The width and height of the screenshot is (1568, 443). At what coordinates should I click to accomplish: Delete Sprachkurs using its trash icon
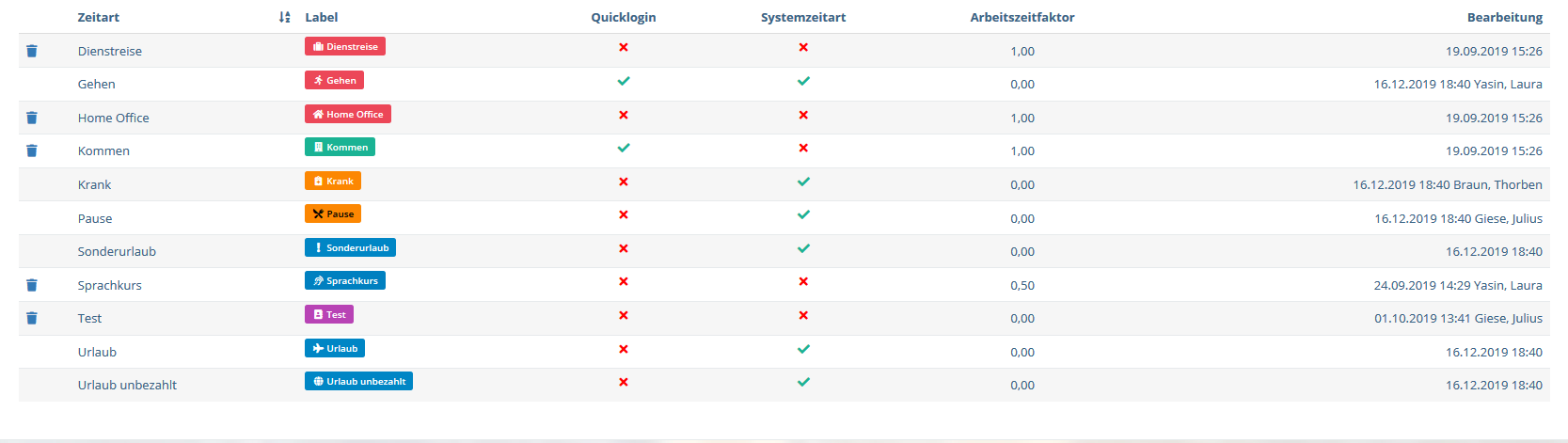tap(32, 285)
